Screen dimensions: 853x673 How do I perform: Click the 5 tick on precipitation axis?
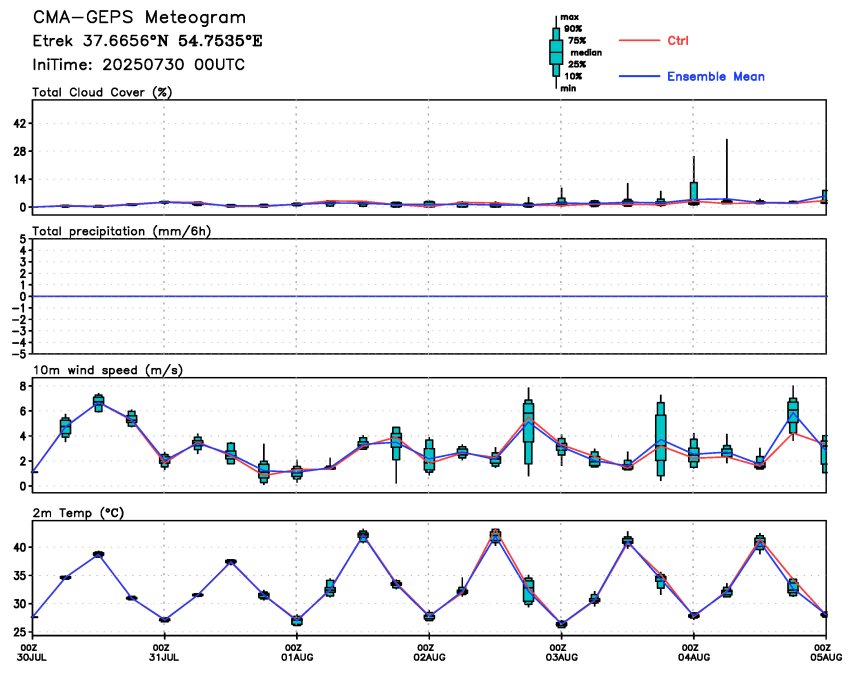click(23, 239)
